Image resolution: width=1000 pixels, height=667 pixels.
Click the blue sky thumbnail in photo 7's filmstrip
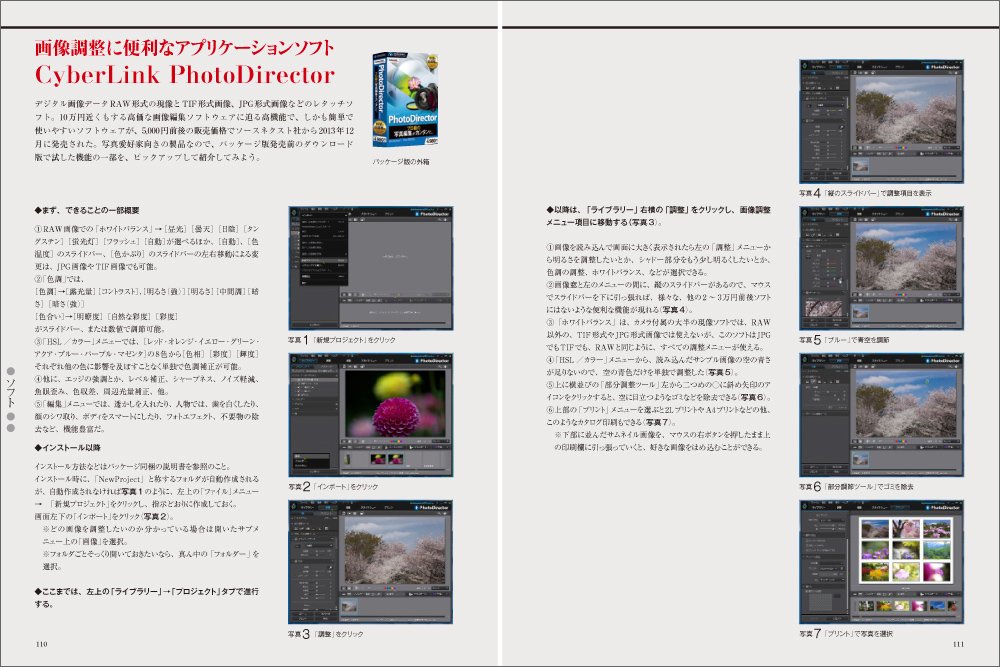(x=938, y=606)
